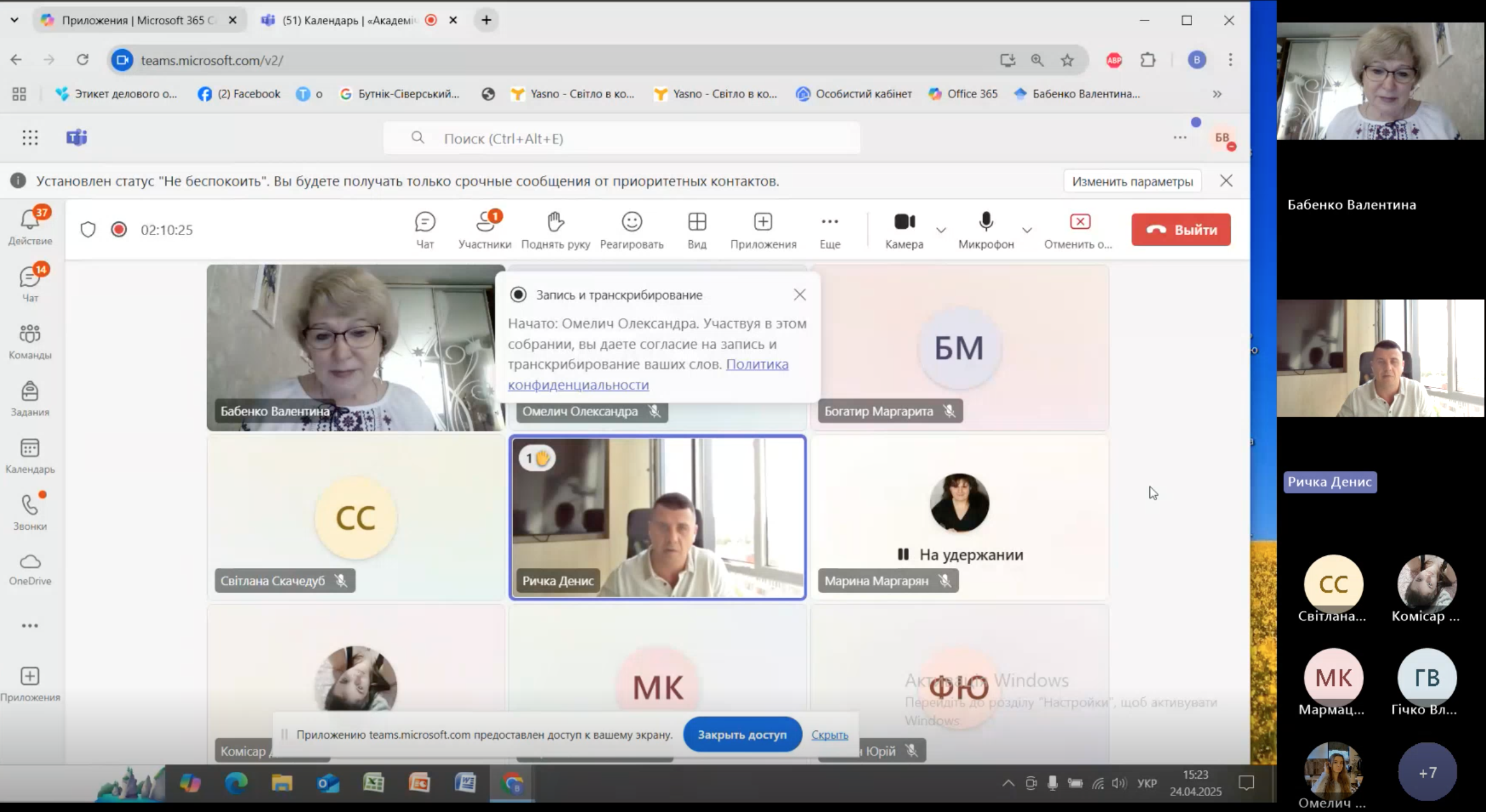Open the Extensions puzzle icon

pyautogui.click(x=1147, y=60)
